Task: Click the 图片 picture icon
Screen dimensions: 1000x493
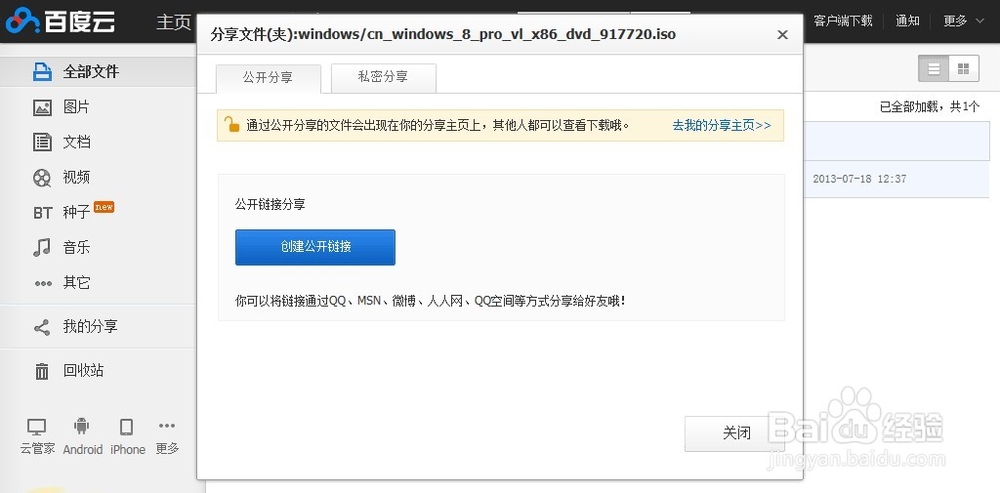Action: [42, 107]
